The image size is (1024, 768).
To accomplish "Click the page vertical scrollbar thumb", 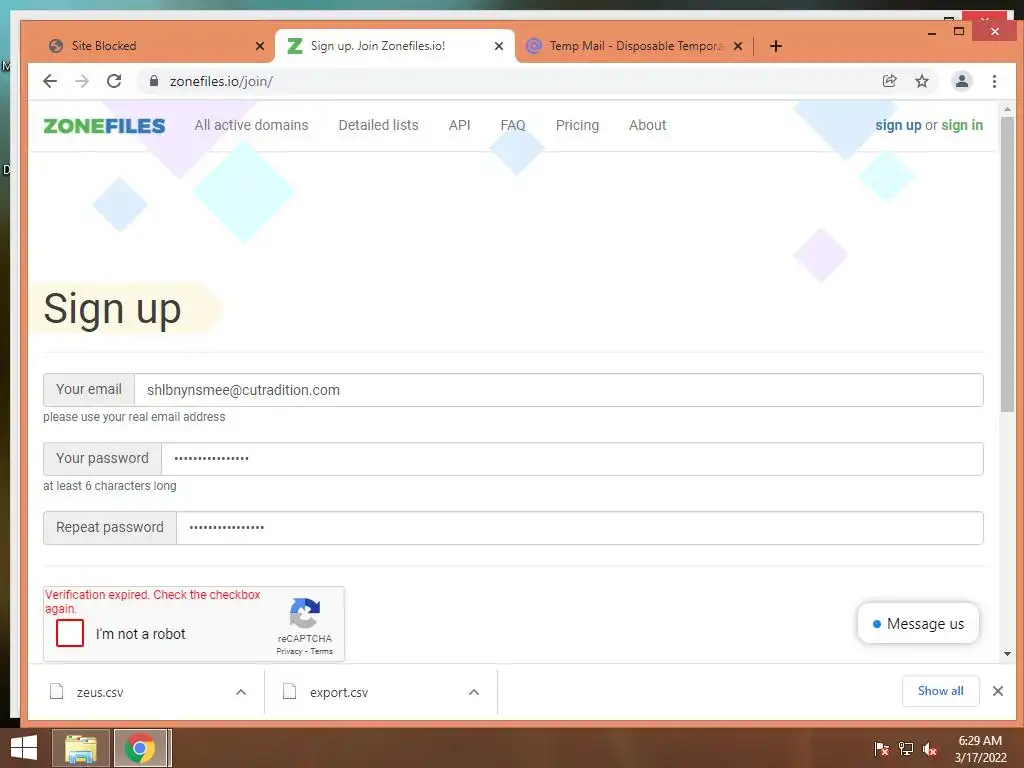I will point(1007,264).
